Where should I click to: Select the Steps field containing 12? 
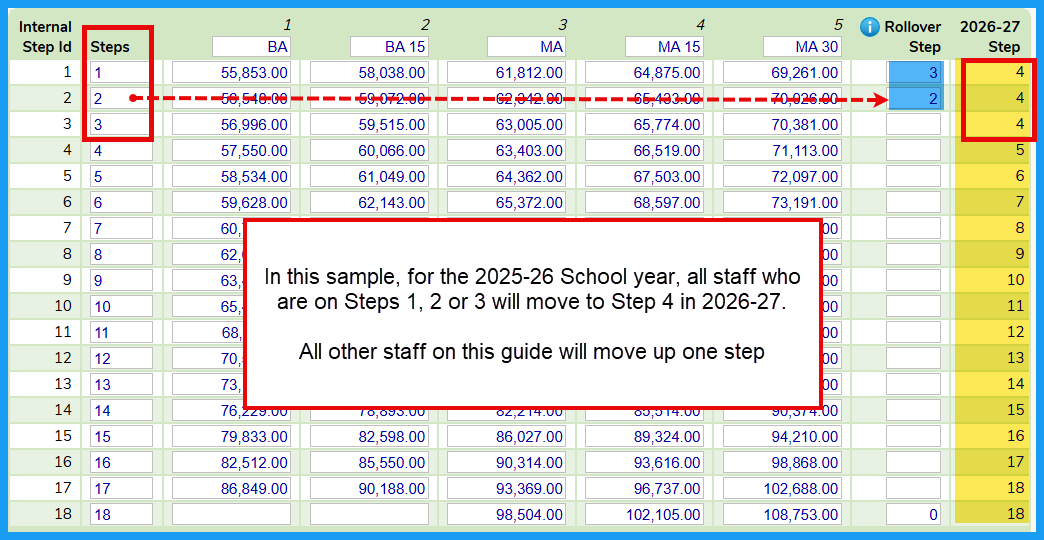point(121,358)
